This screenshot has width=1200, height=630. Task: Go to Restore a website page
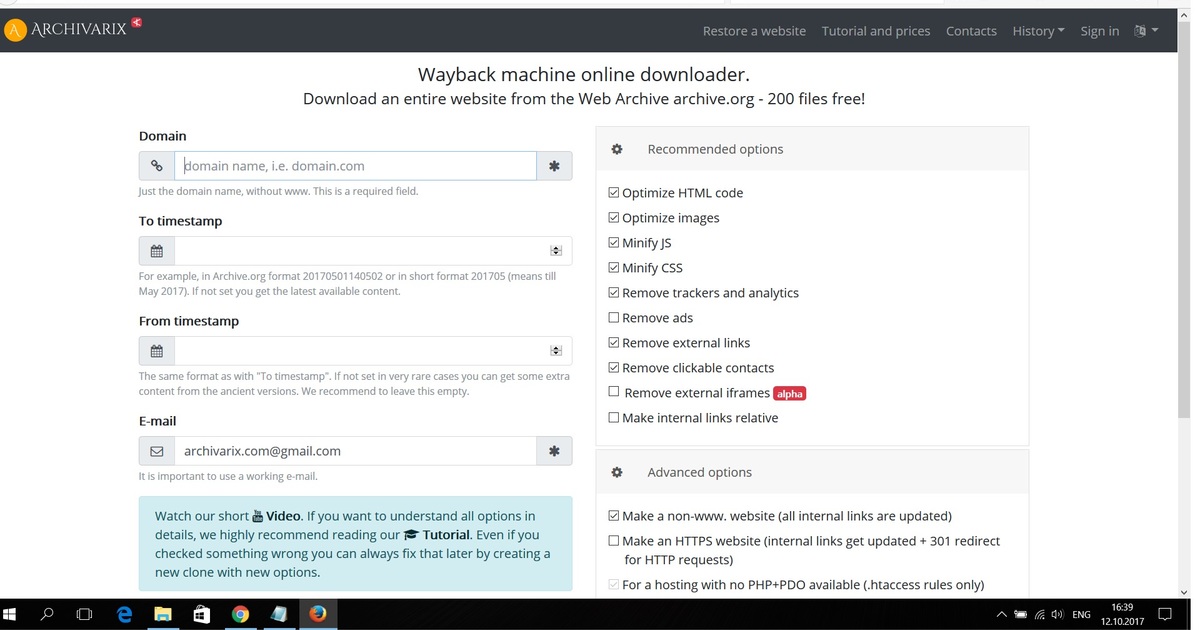[x=754, y=31]
